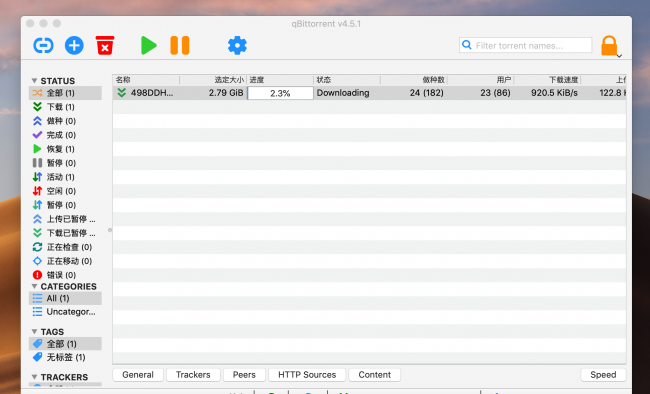Select 全部 (1) status filter
Viewport: 650px width, 394px height.
click(65, 93)
